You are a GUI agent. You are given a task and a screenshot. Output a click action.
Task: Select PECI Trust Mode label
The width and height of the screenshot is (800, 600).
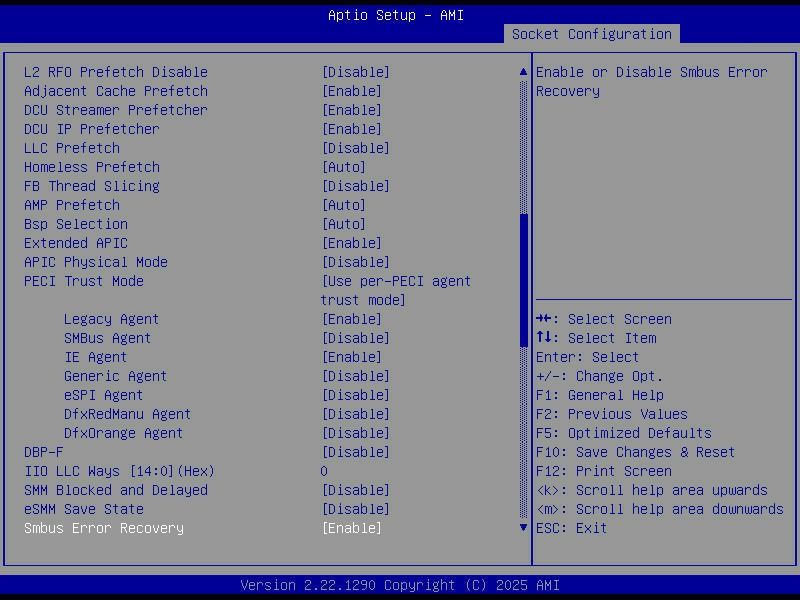click(x=84, y=281)
